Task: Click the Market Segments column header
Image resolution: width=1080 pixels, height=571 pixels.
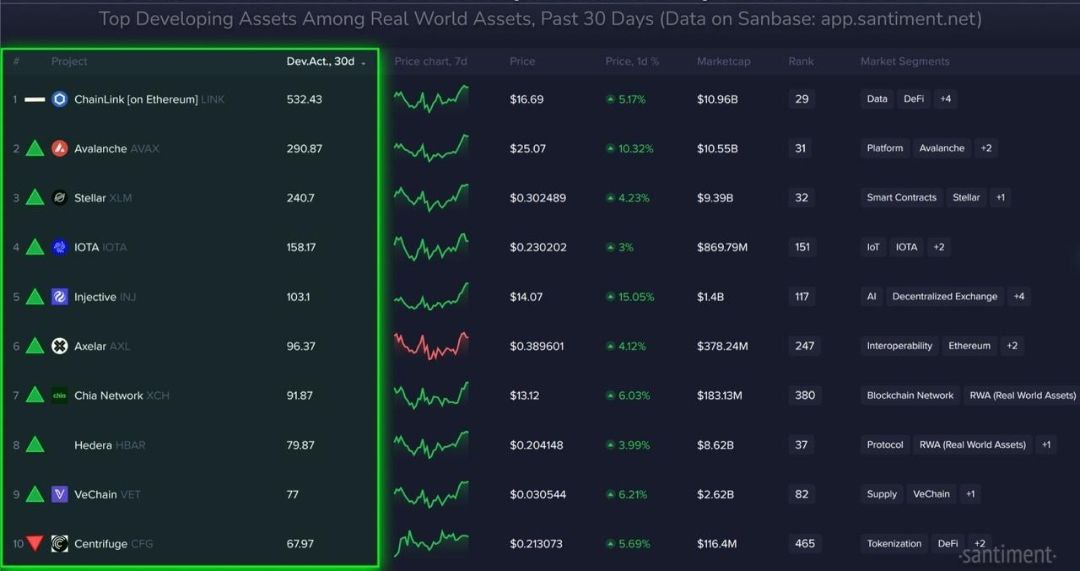Action: pos(904,61)
